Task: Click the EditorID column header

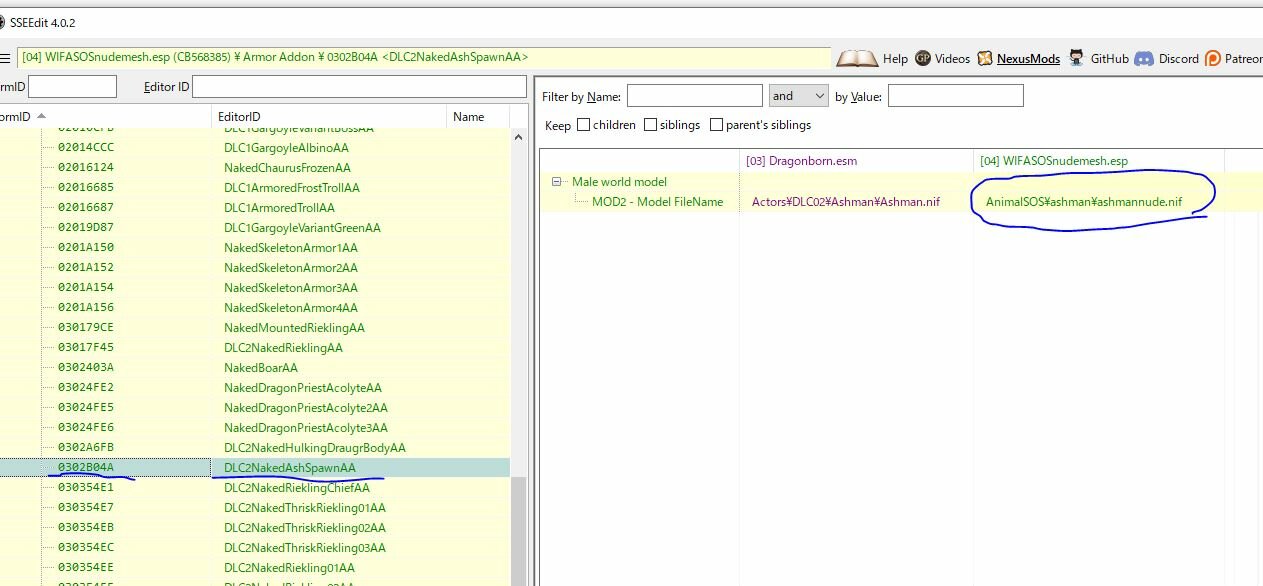Action: pos(329,117)
